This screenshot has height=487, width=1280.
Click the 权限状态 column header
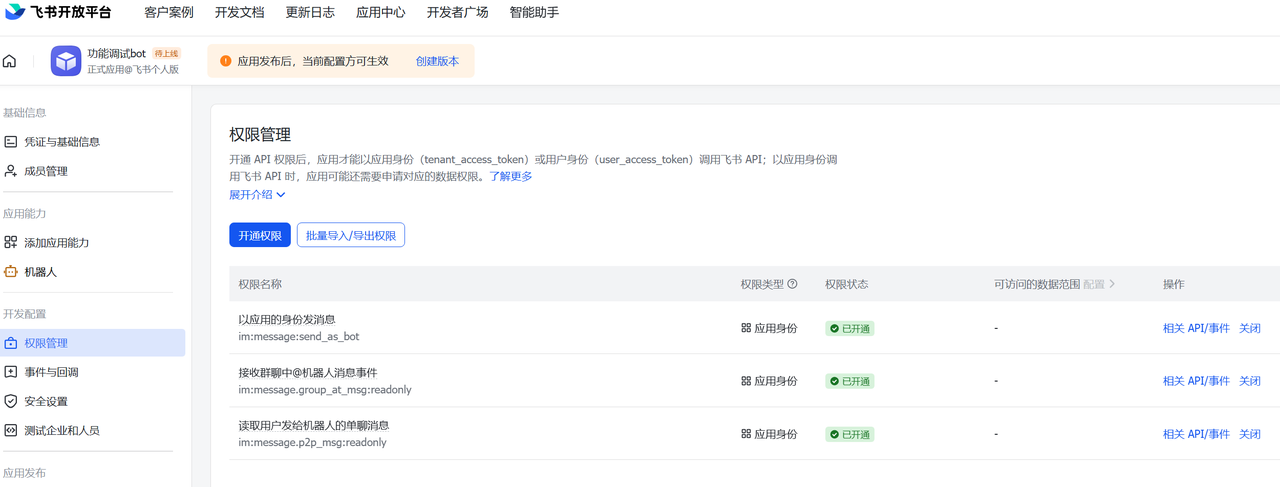click(847, 284)
